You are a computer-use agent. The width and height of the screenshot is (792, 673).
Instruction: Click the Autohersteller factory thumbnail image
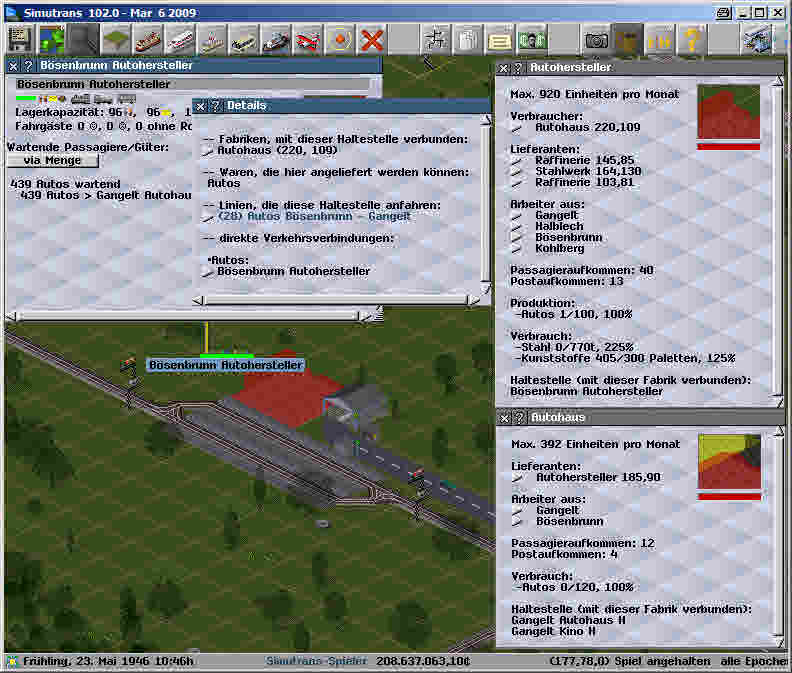click(x=728, y=112)
